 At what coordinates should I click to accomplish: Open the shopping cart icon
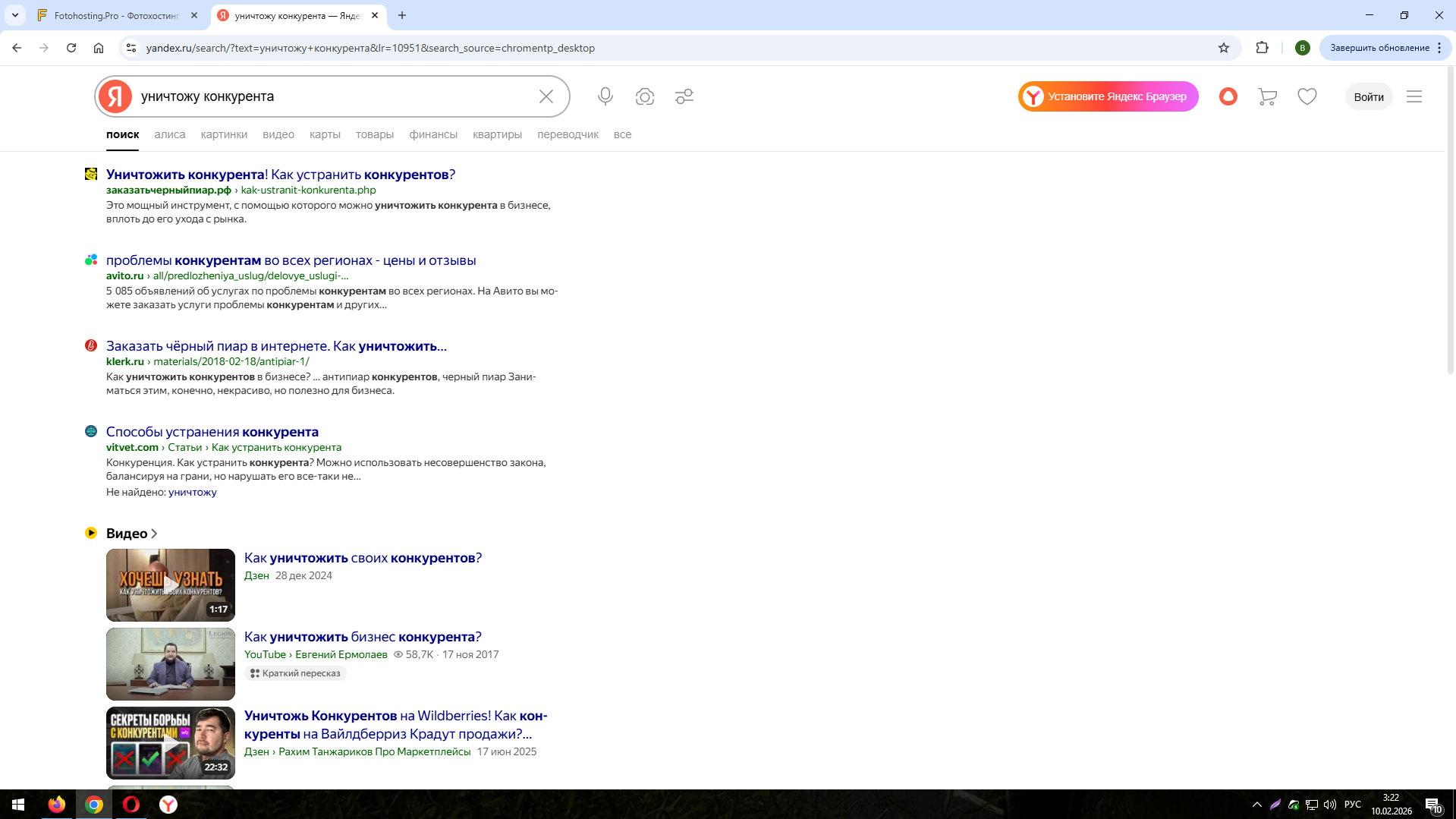(x=1268, y=96)
